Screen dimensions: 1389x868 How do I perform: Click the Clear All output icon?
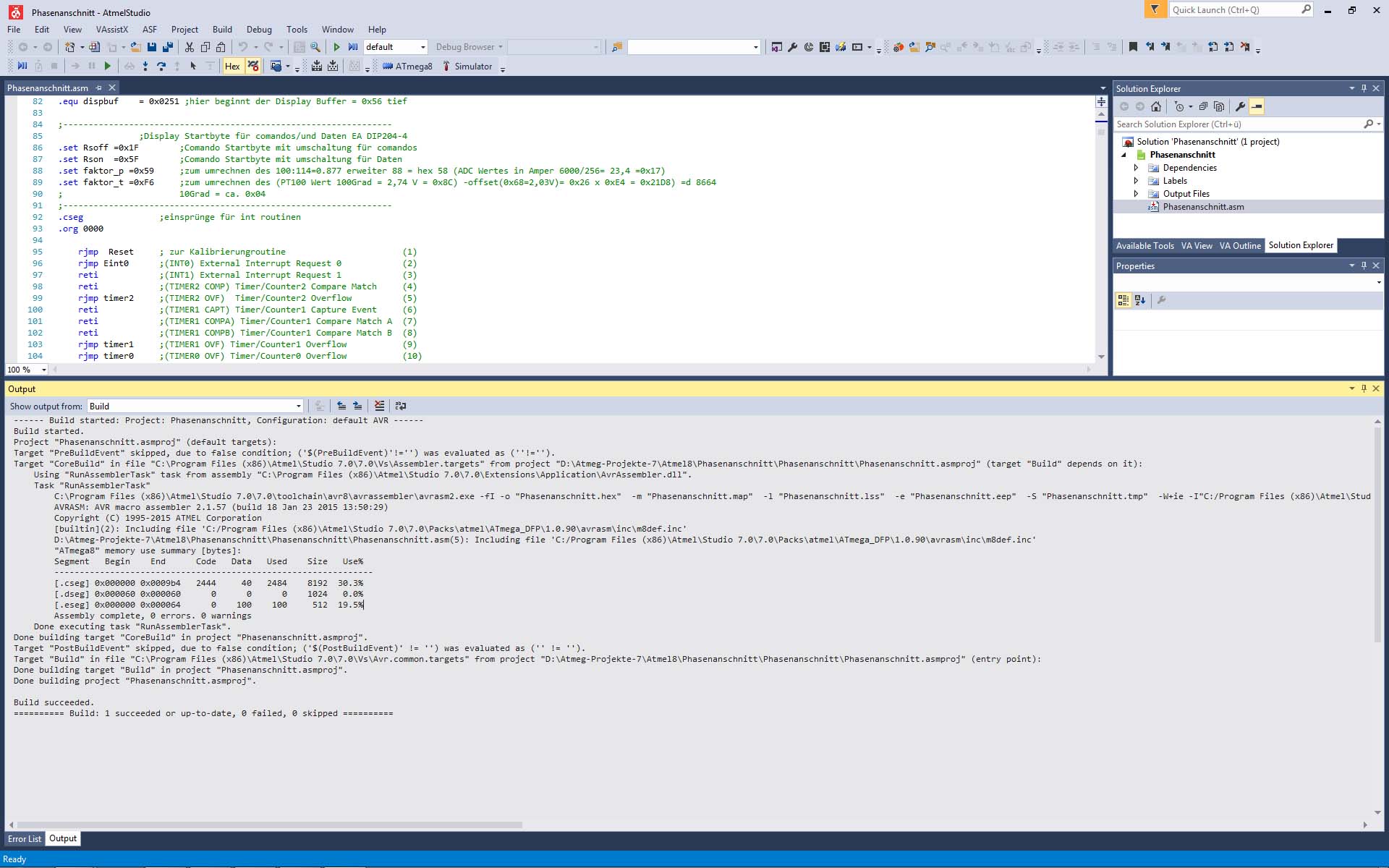coord(379,407)
